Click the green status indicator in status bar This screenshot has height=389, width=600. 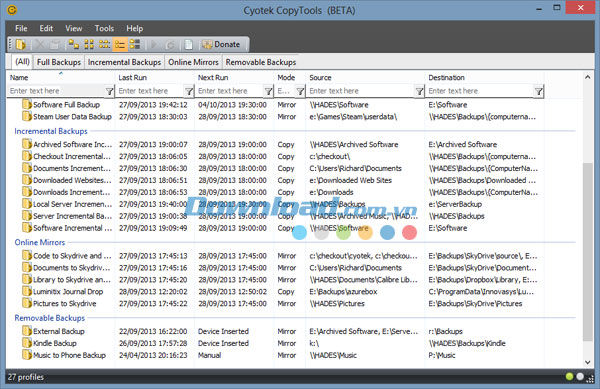[x=569, y=376]
